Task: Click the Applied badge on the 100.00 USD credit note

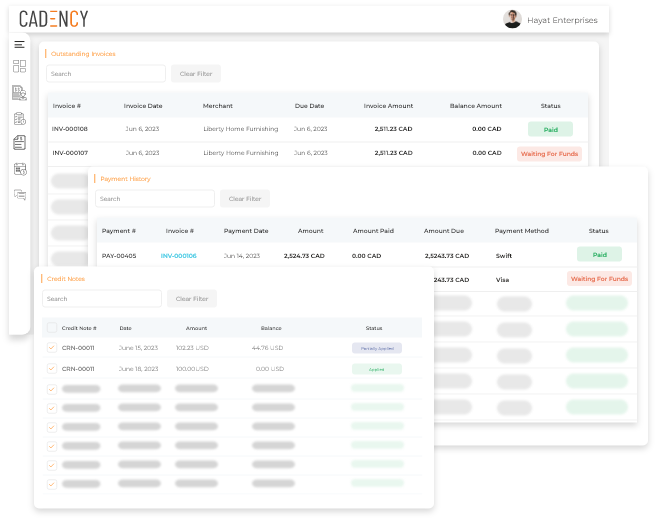Action: tap(377, 369)
